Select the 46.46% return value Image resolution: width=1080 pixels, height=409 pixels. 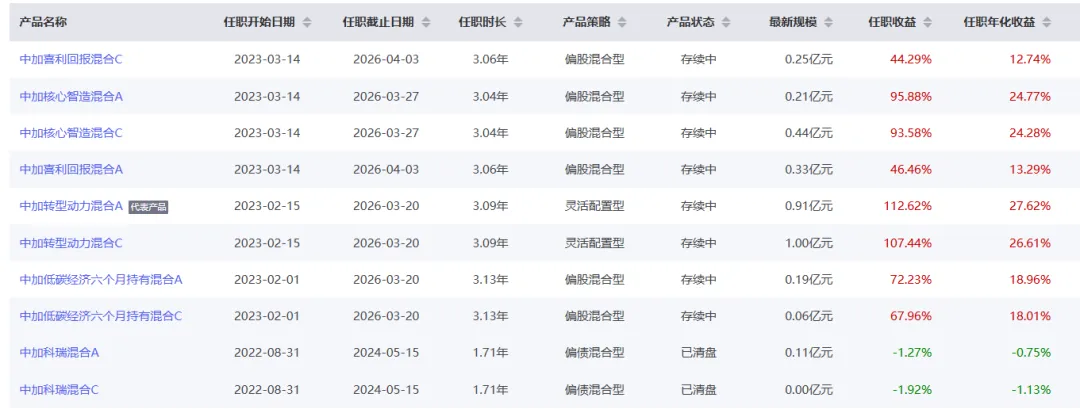pos(911,169)
